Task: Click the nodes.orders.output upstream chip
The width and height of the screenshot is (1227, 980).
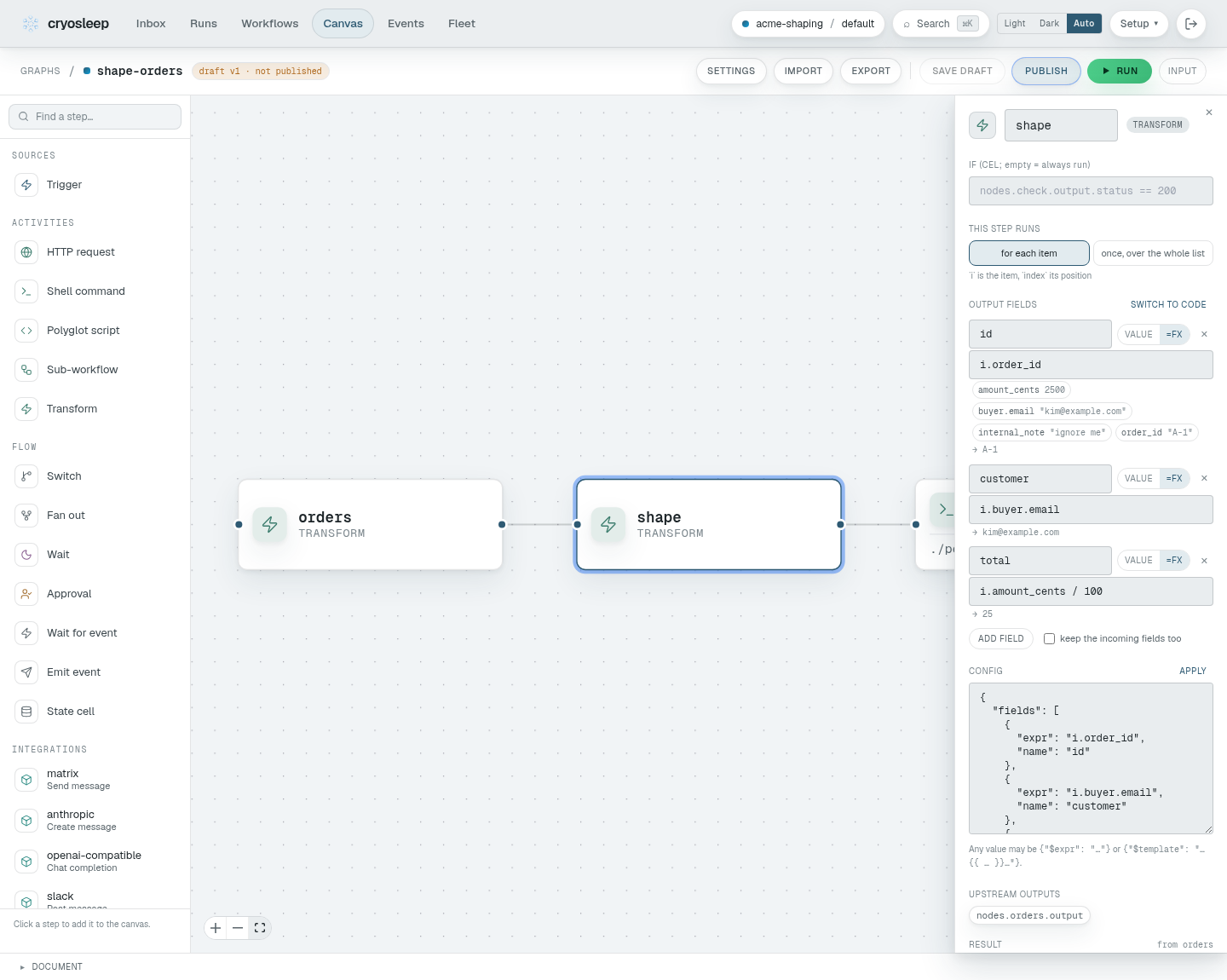Action: click(1029, 916)
